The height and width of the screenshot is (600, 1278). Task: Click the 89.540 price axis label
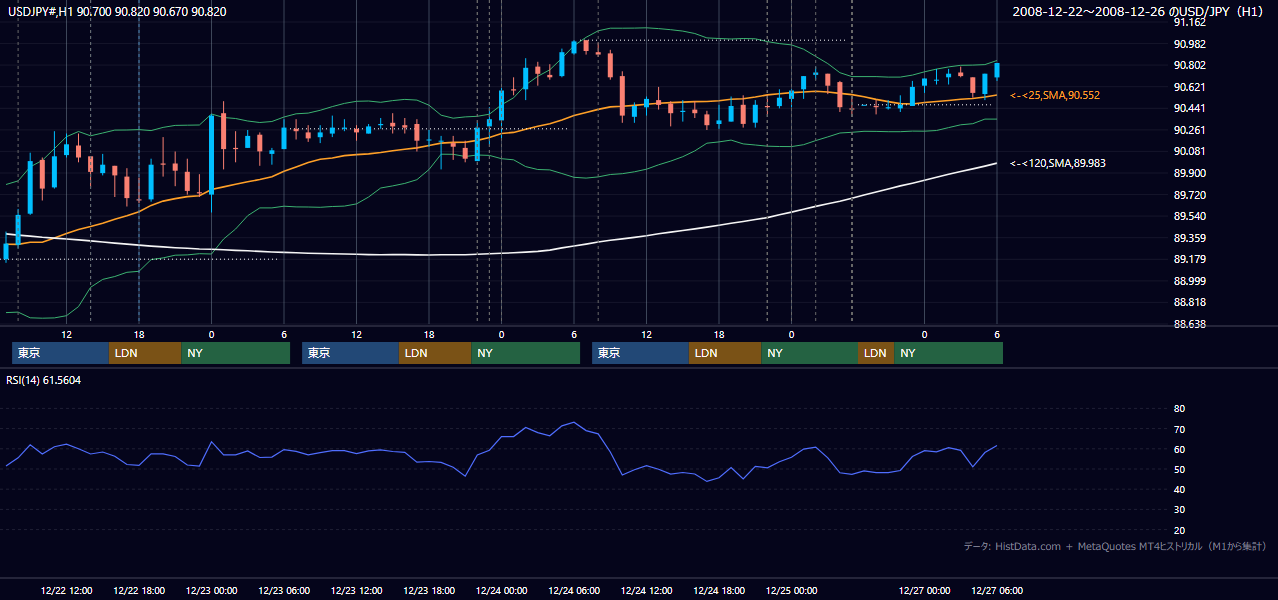[1189, 216]
